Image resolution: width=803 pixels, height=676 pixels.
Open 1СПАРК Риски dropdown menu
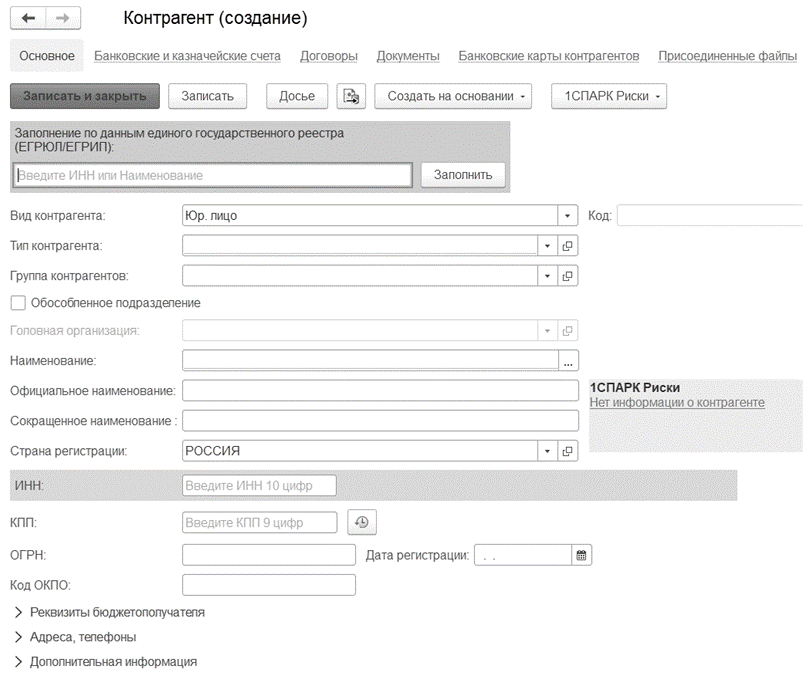[609, 96]
